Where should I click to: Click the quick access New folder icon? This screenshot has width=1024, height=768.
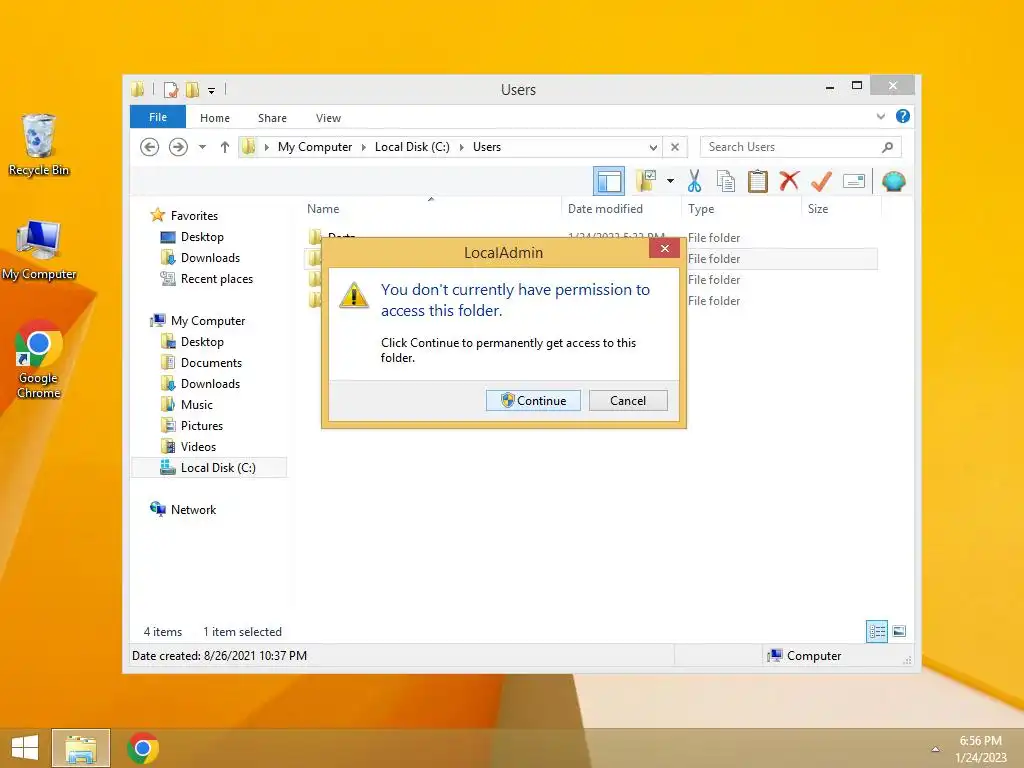click(193, 89)
